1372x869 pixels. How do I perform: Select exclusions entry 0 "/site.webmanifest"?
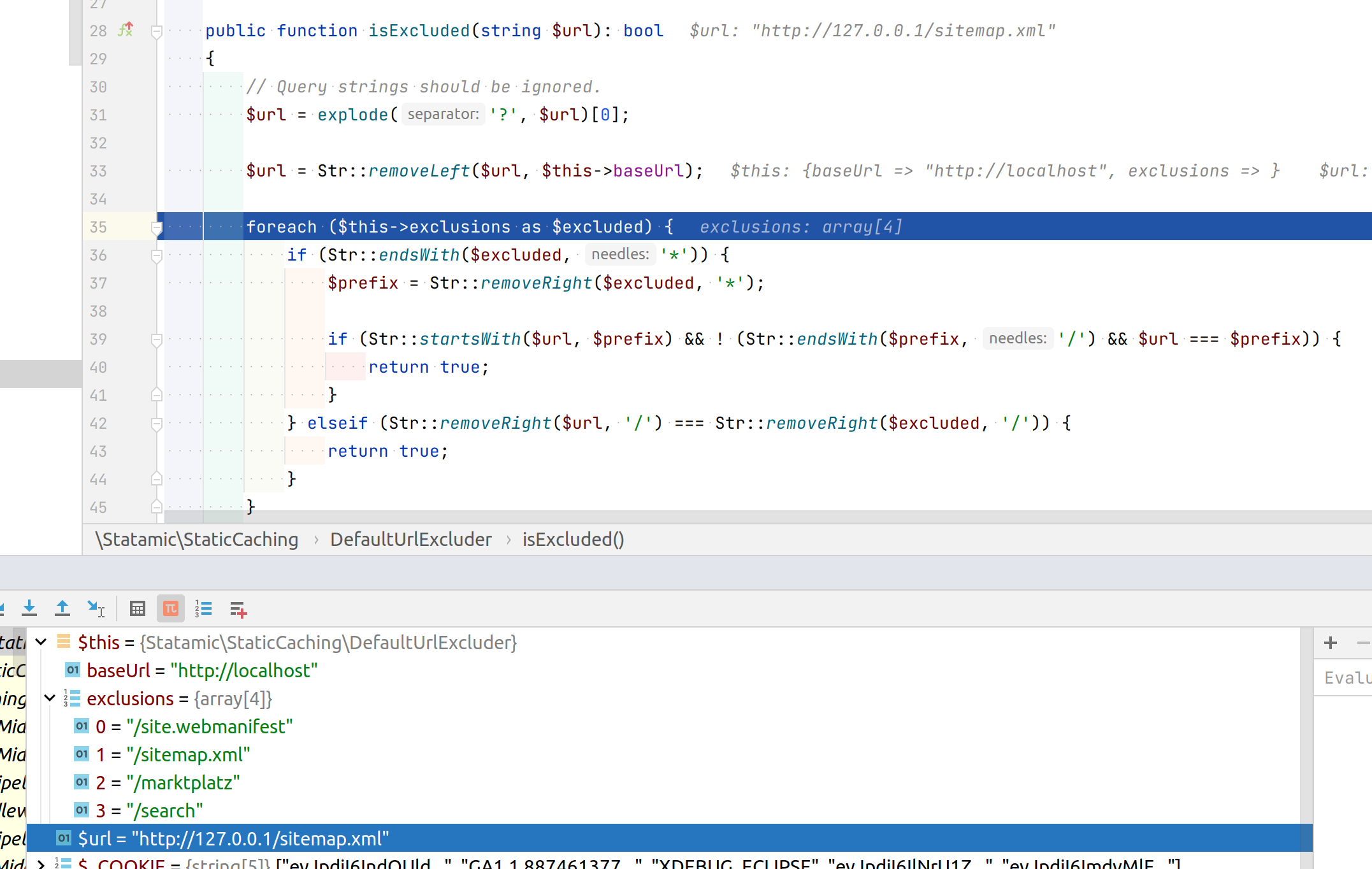tap(663, 726)
